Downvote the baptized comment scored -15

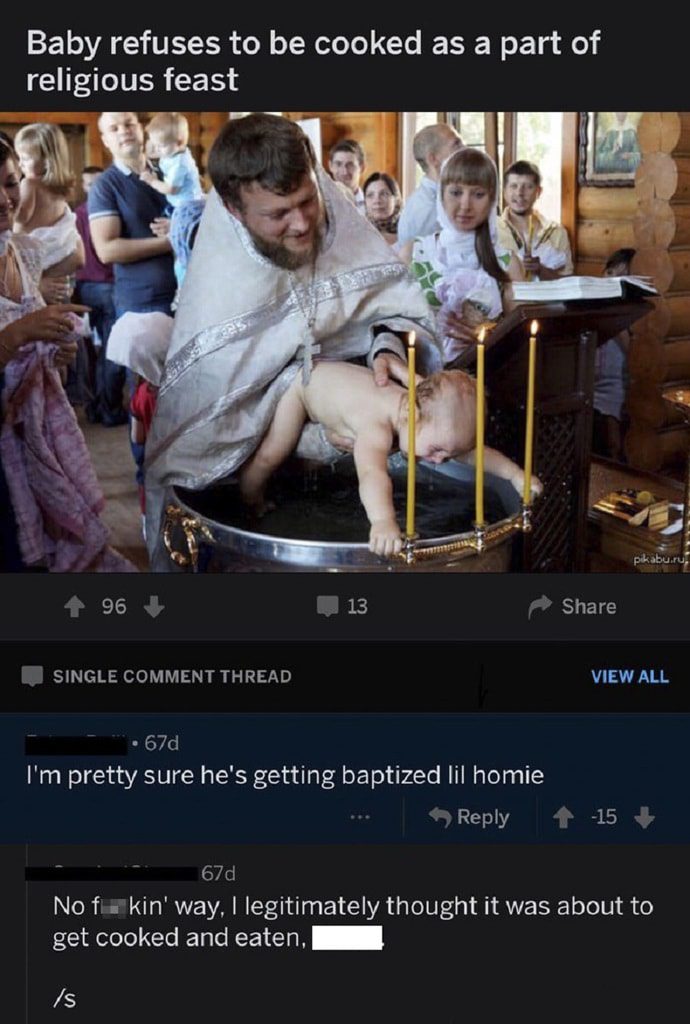(644, 817)
